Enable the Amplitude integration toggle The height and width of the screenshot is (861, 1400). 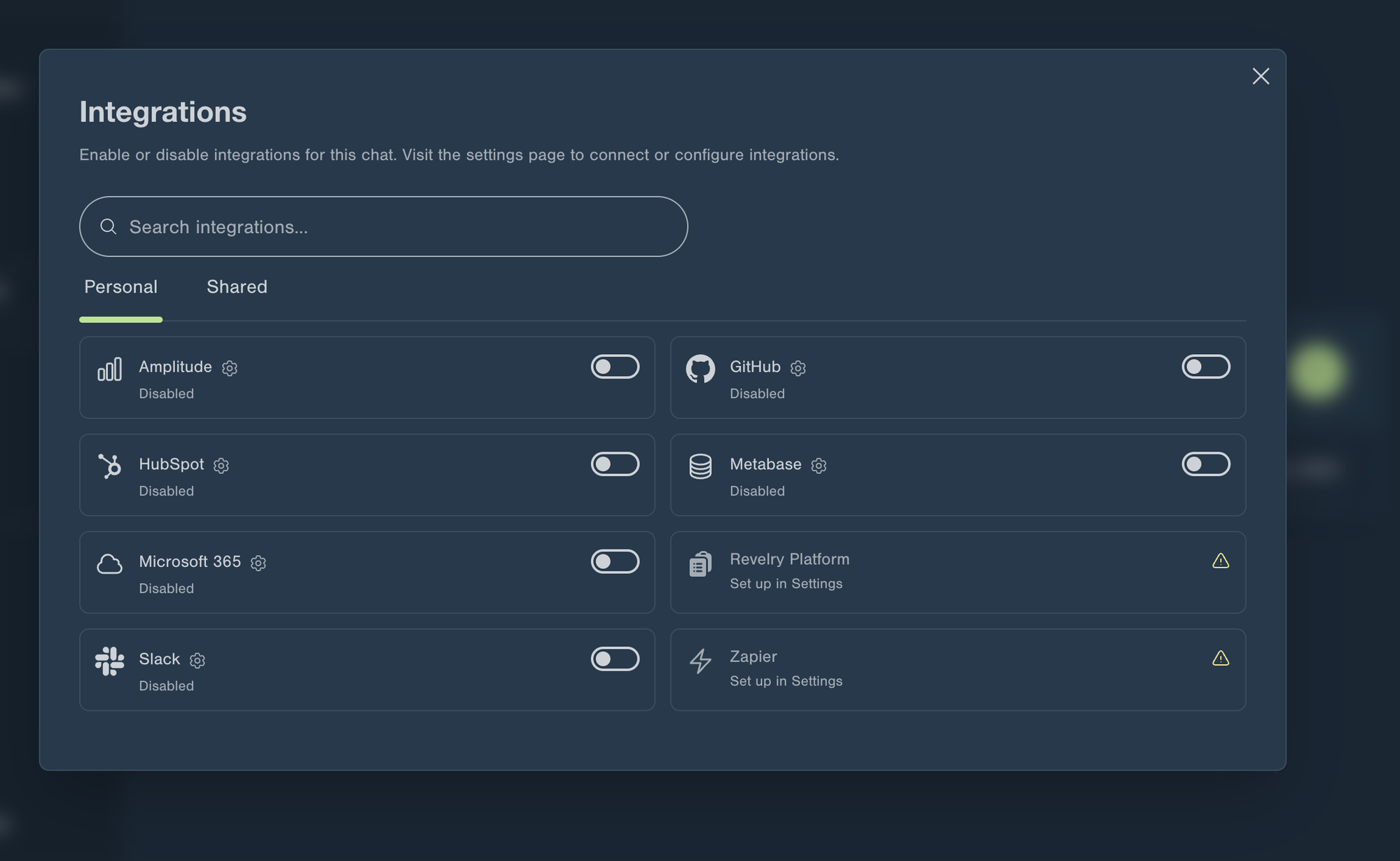(x=615, y=366)
